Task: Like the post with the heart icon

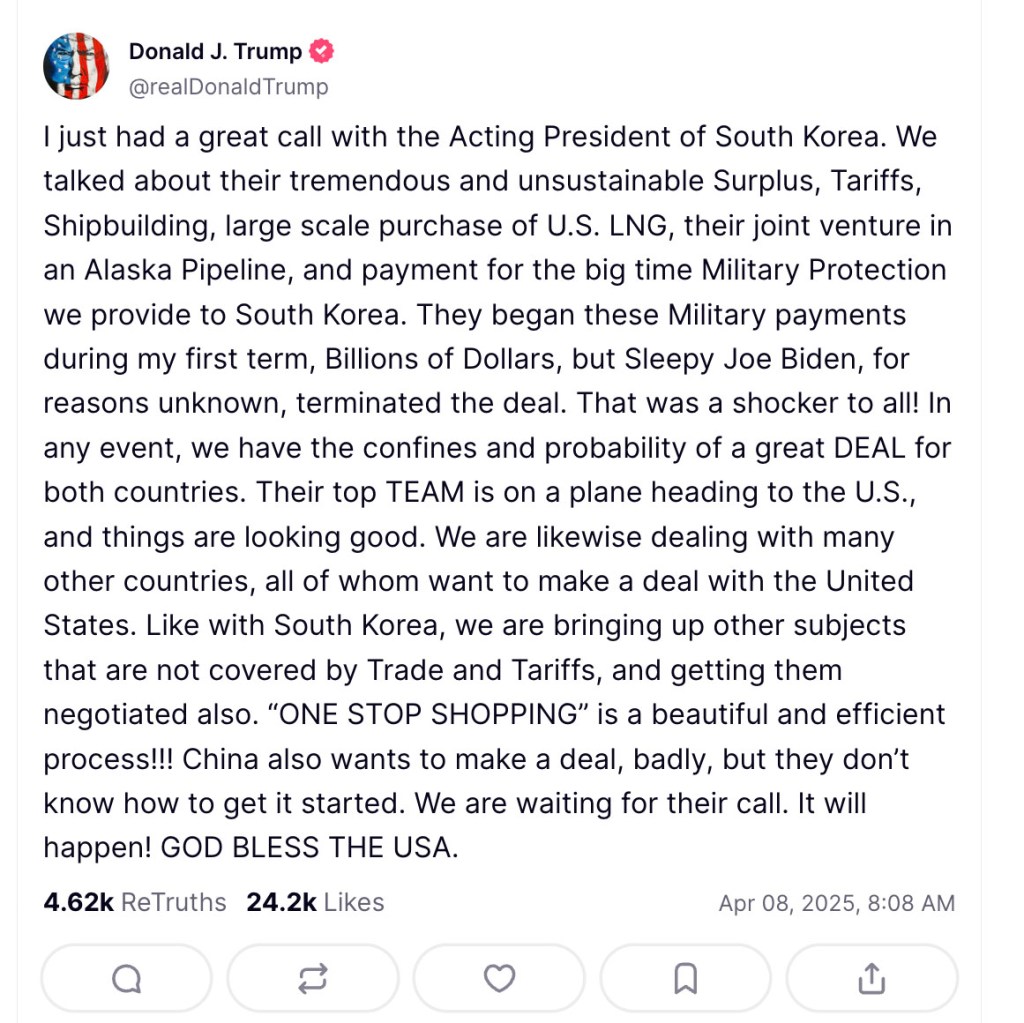Action: click(500, 979)
